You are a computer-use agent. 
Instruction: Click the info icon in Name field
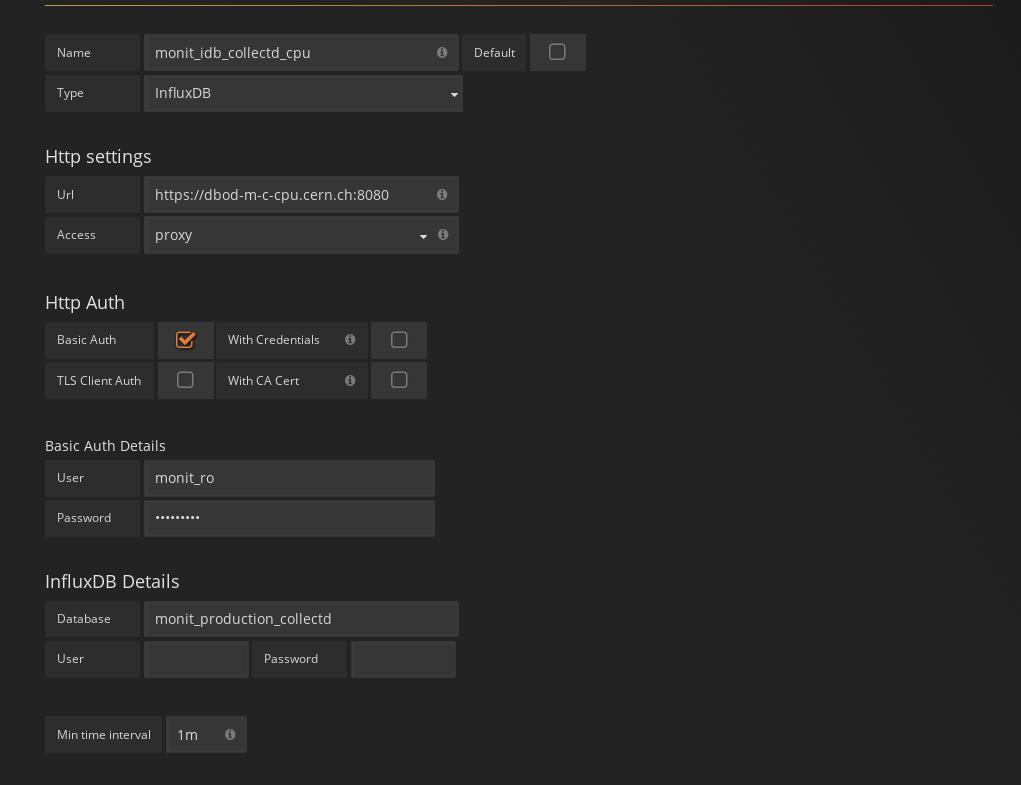(x=442, y=53)
